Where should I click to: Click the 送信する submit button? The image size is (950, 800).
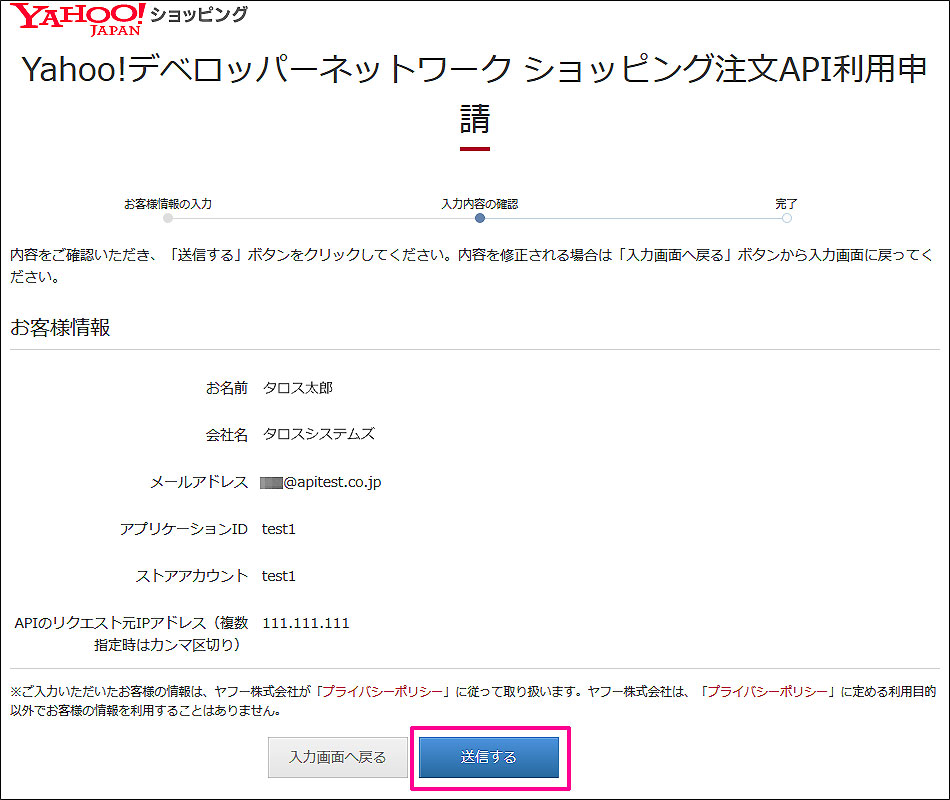[489, 757]
